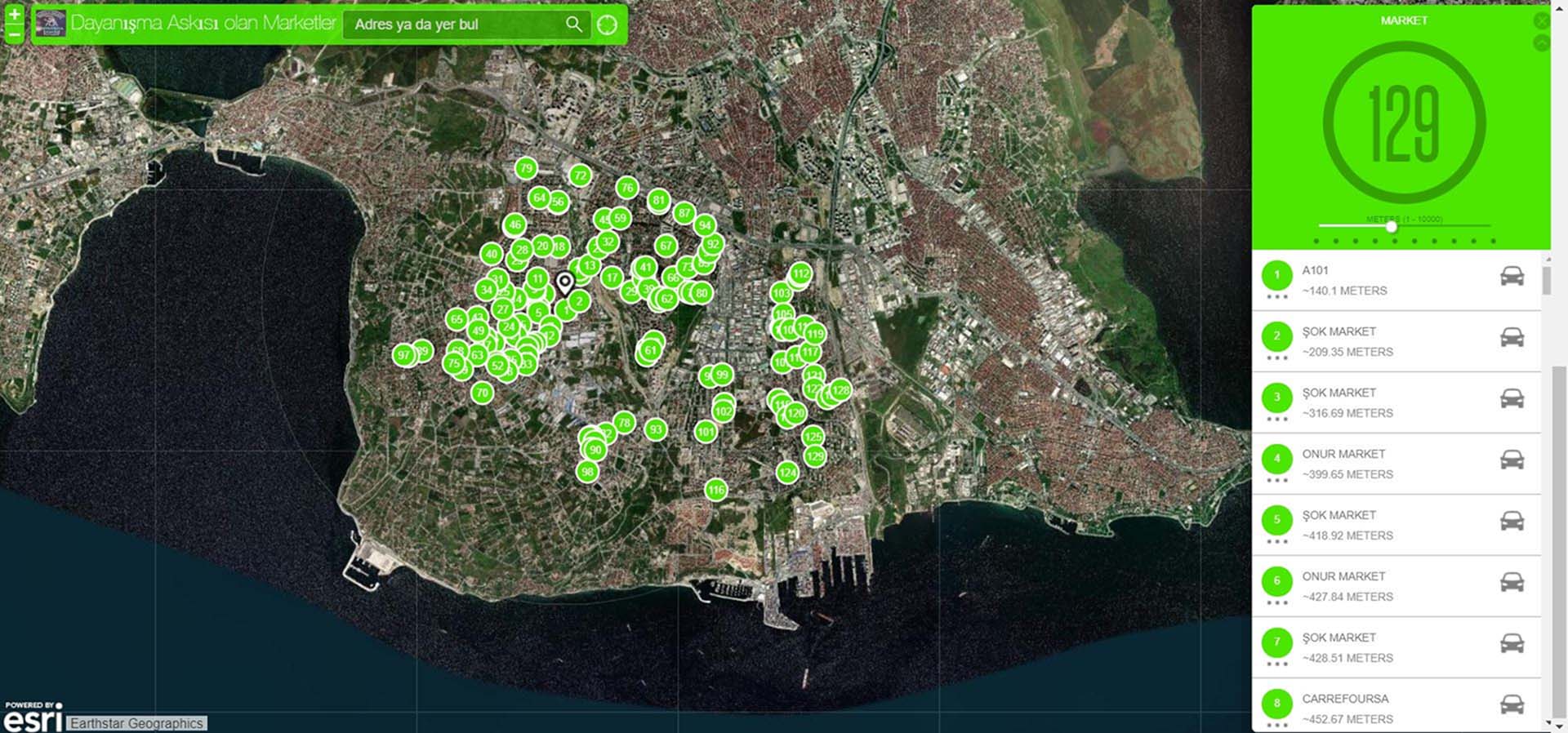Get directions to ŞOK MARKET ~316.69 meters
Screen dimensions: 1568x733
pyautogui.click(x=1512, y=398)
